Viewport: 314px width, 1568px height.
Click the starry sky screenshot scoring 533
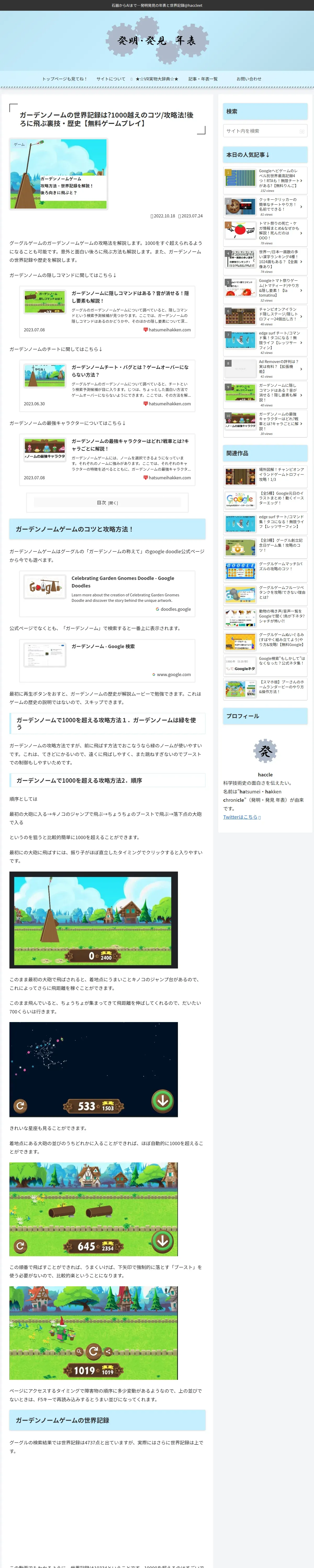point(93,1069)
